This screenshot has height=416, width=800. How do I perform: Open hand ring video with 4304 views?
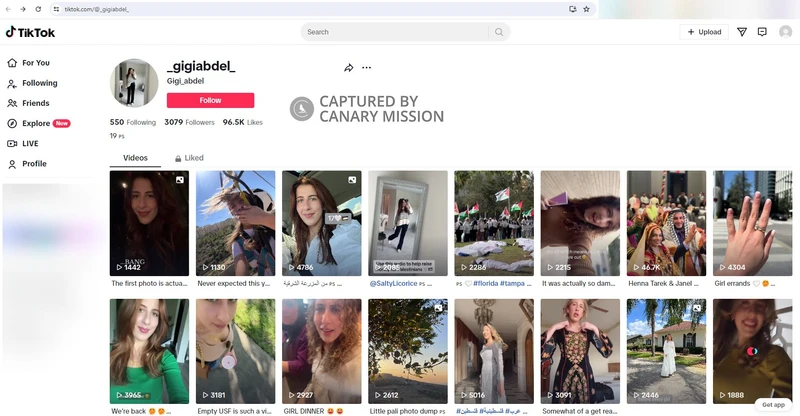tap(753, 223)
